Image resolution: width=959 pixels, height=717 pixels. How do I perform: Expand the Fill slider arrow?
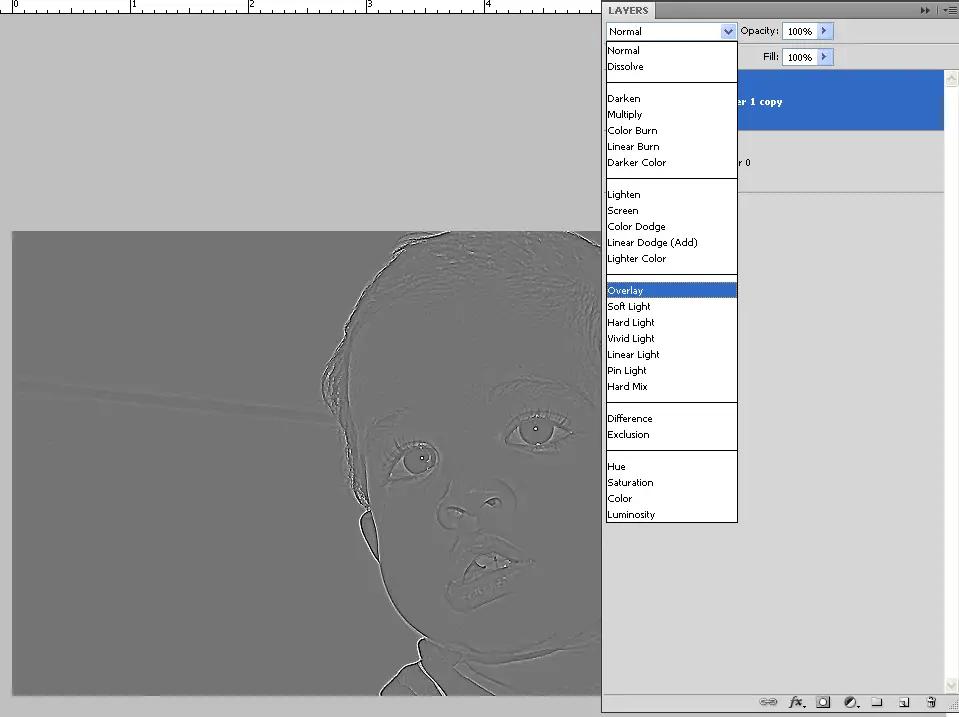tap(825, 58)
